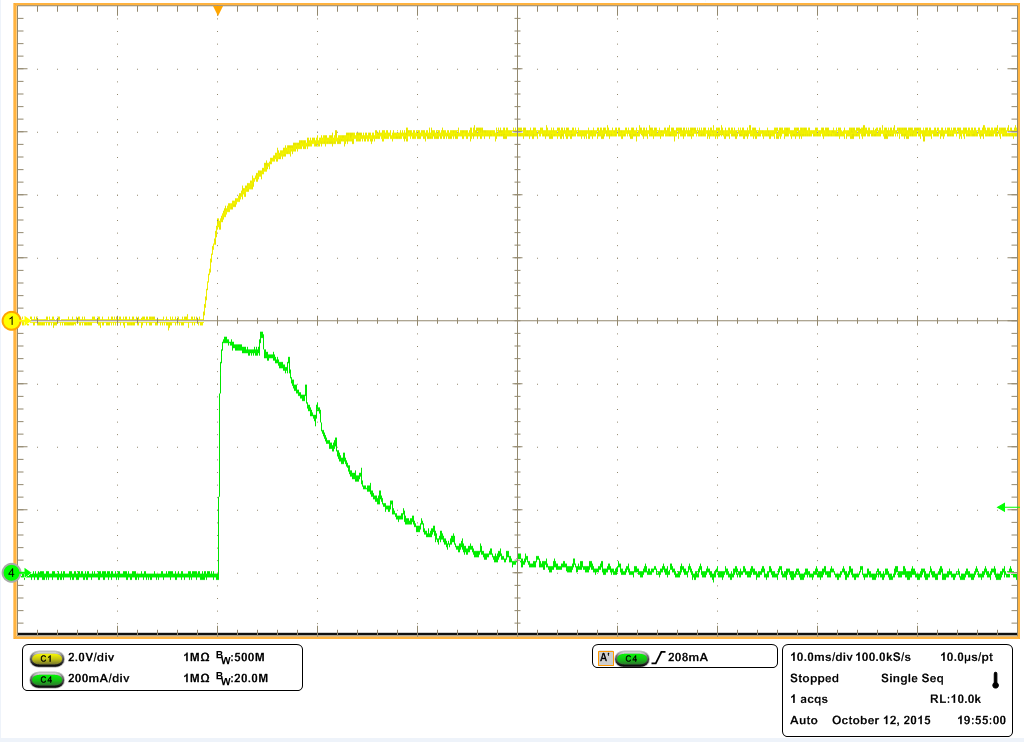The height and width of the screenshot is (742, 1024).
Task: Click the C4 trigger source badge
Action: pyautogui.click(x=632, y=658)
